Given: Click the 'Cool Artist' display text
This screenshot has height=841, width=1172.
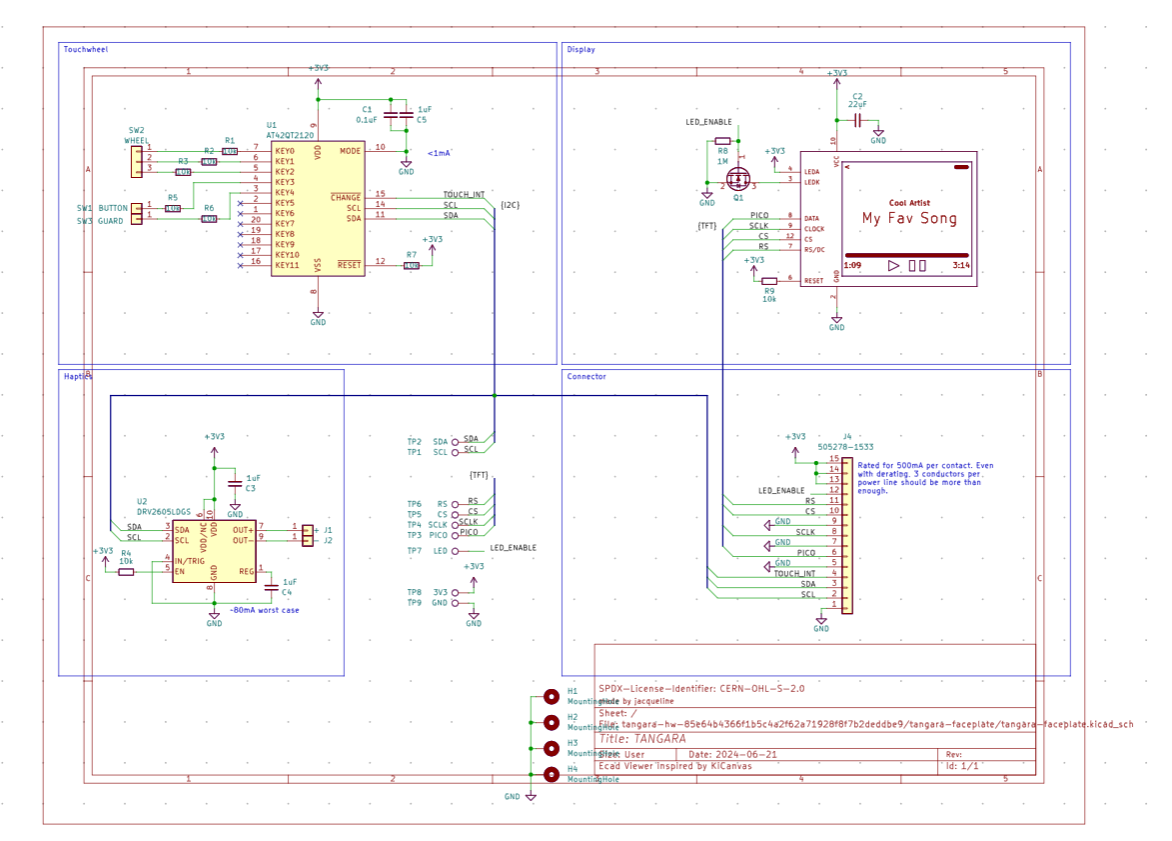Looking at the screenshot, I should [x=909, y=203].
